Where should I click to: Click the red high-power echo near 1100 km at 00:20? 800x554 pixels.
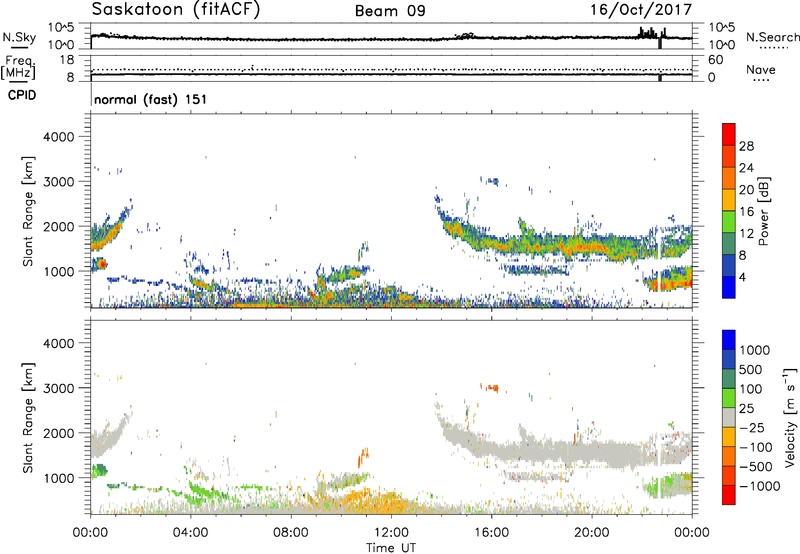click(x=102, y=264)
